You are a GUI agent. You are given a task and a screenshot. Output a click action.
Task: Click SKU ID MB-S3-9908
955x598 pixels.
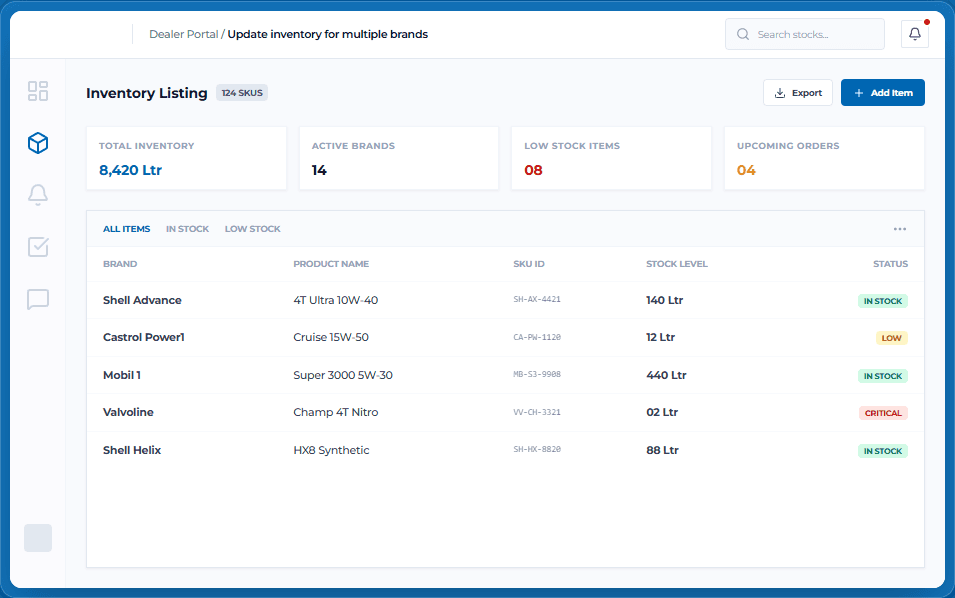click(x=537, y=375)
